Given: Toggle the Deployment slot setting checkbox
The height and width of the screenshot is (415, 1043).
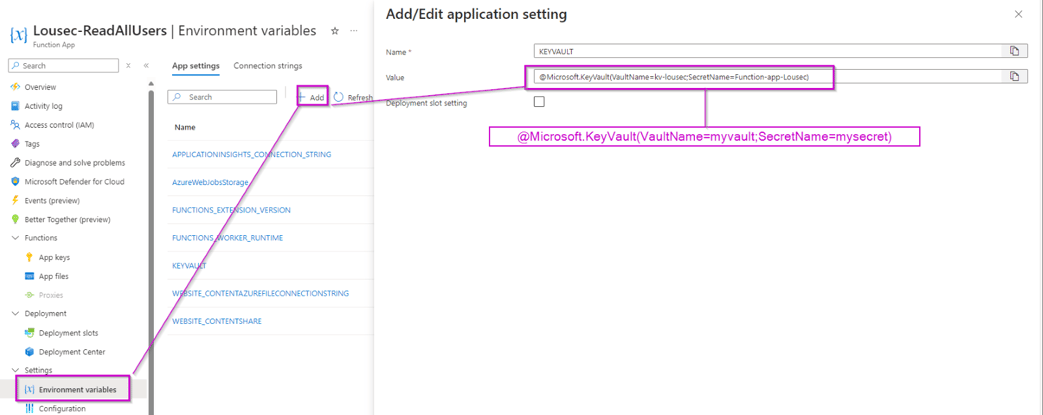Looking at the screenshot, I should coord(539,102).
